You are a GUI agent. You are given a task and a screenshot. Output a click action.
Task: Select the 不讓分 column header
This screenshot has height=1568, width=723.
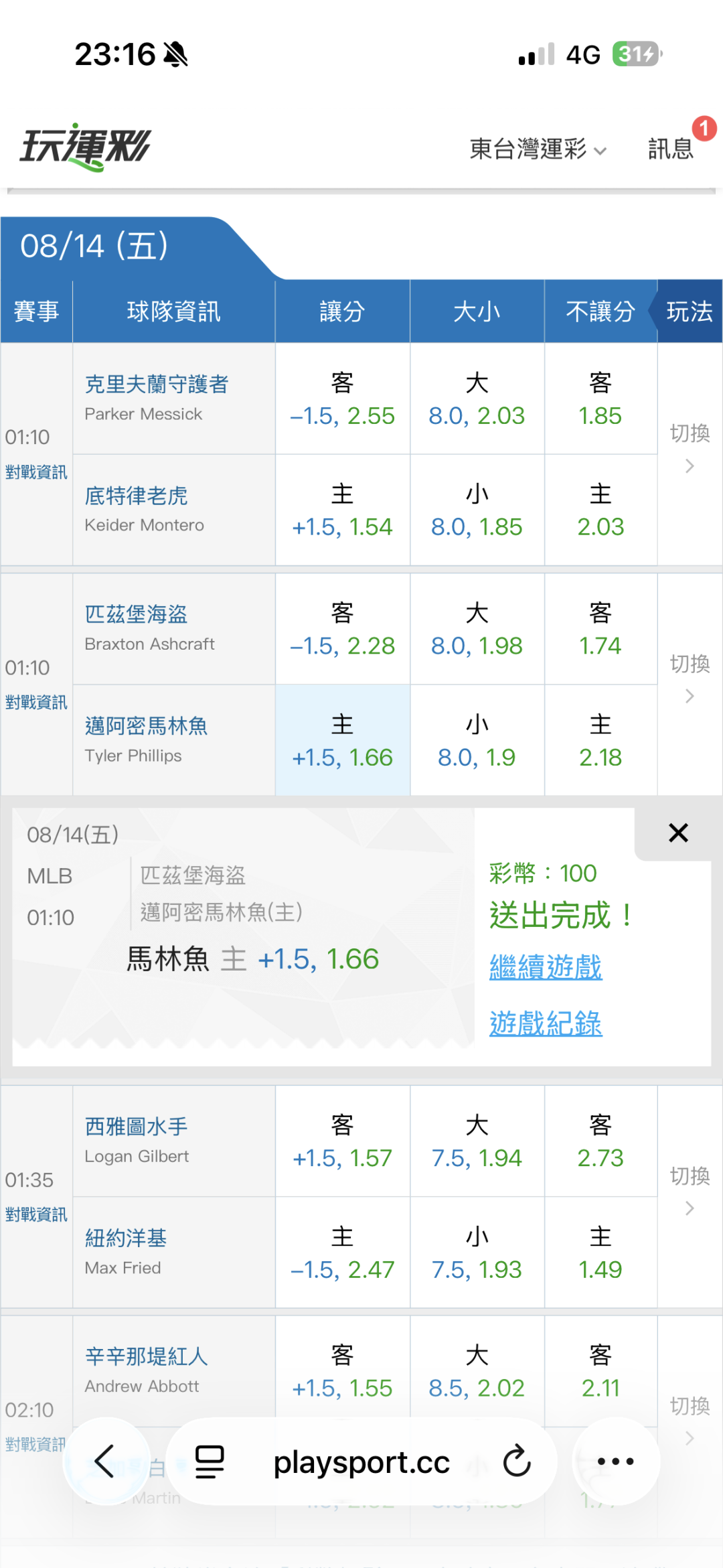coord(600,311)
